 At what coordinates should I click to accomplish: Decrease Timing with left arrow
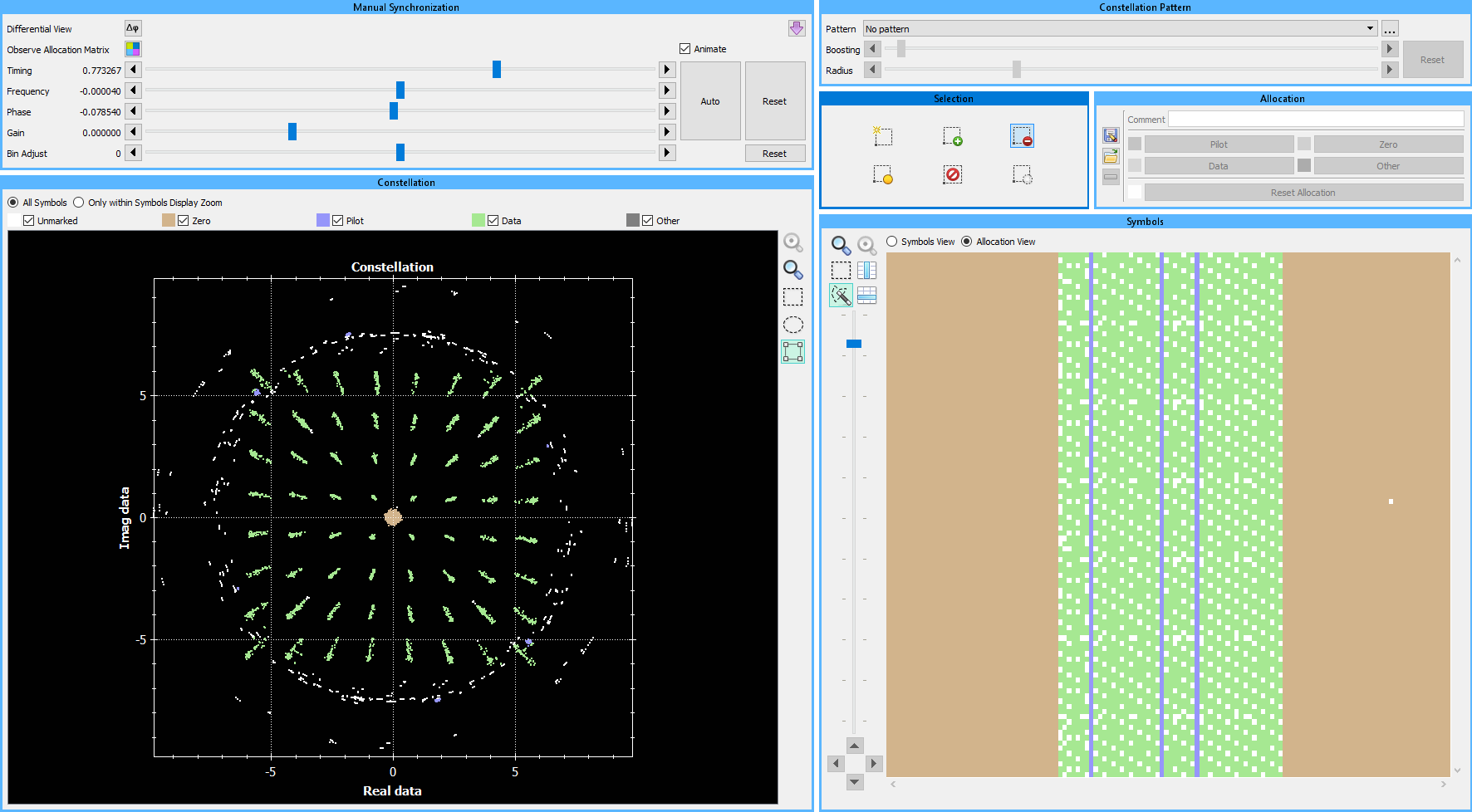tap(133, 70)
